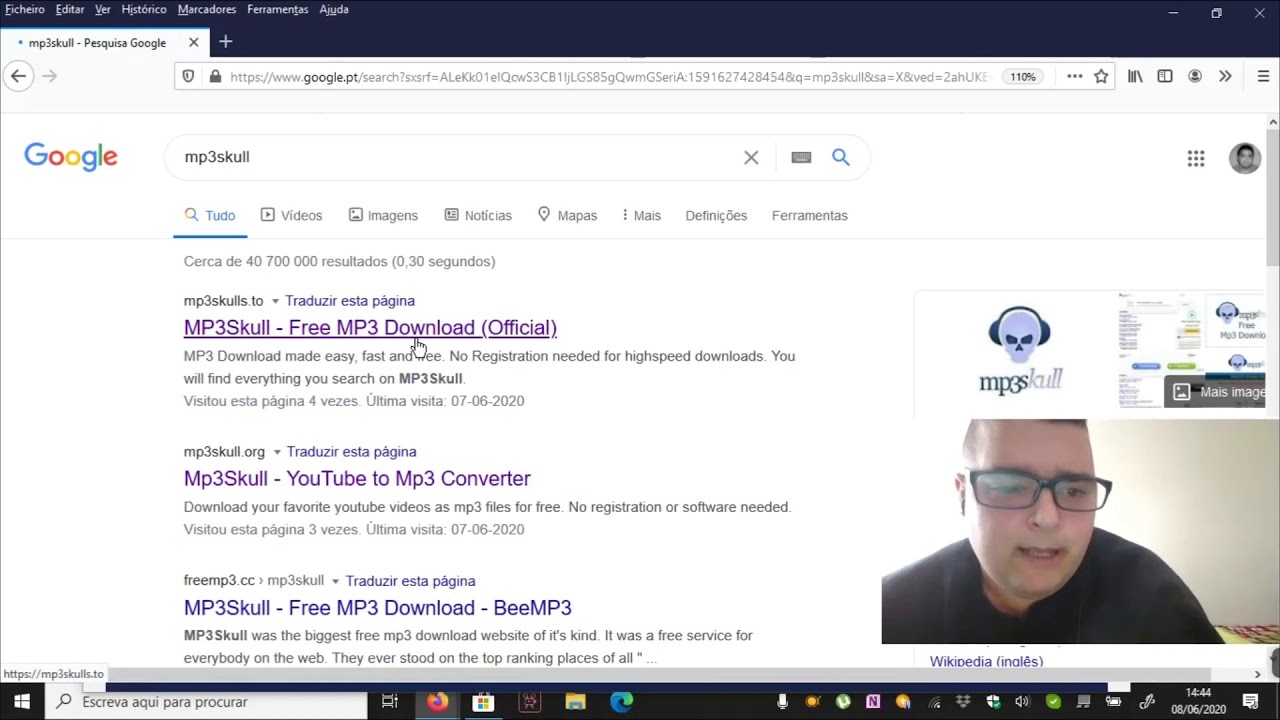The image size is (1280, 720).
Task: Switch to the Notícias results tab
Action: click(478, 215)
